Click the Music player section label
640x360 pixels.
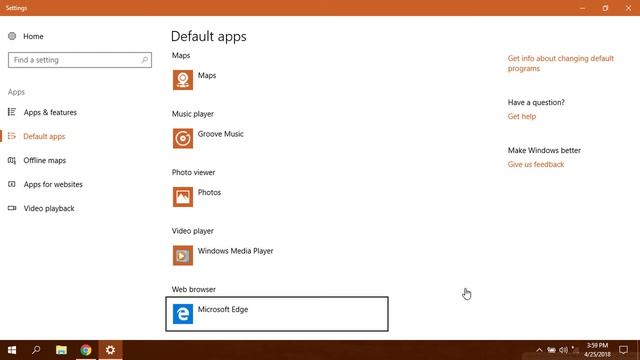(x=193, y=114)
